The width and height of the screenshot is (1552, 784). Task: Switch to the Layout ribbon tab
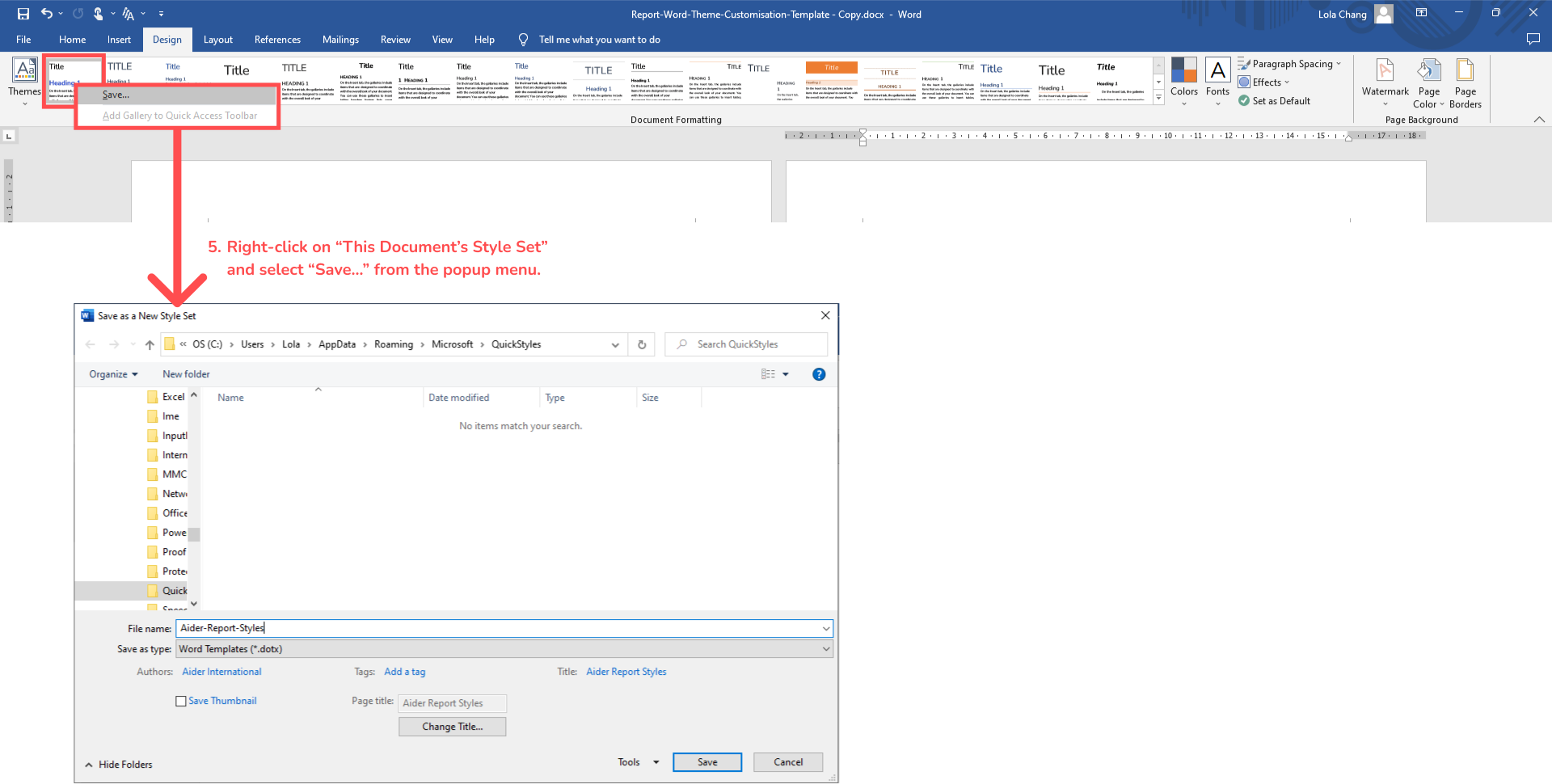pos(217,40)
